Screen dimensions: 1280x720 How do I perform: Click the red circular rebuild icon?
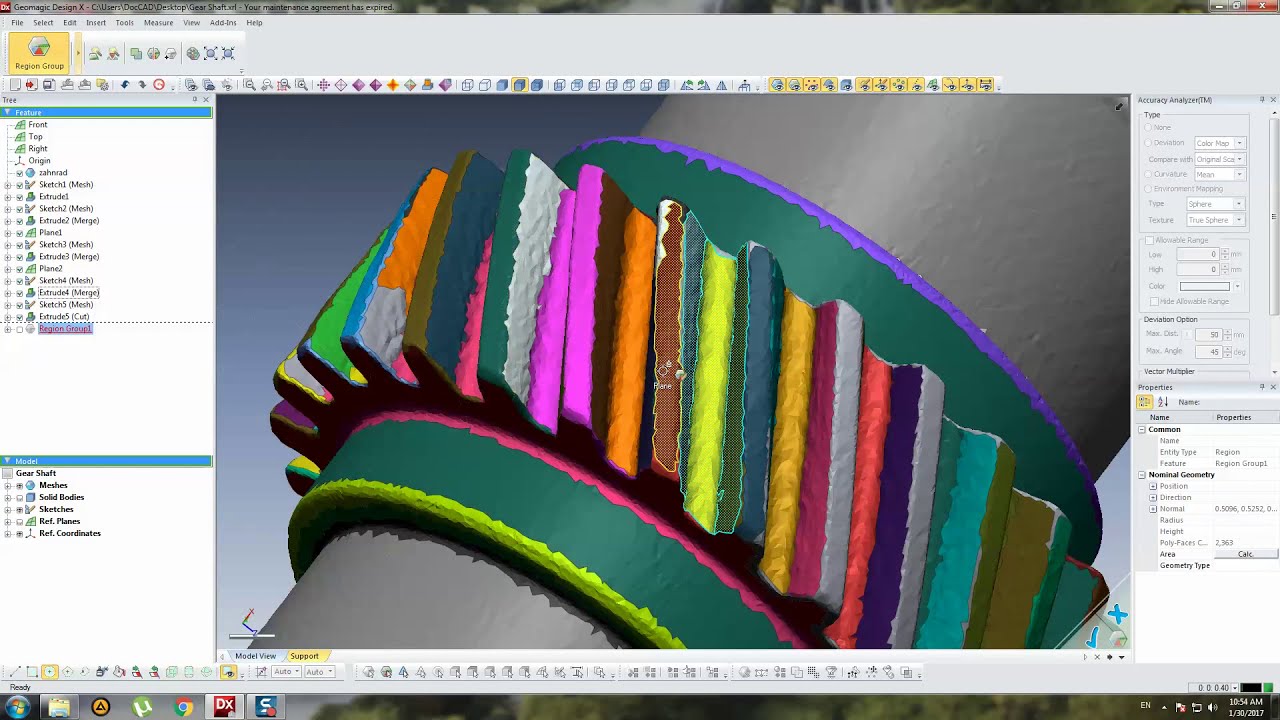tap(159, 85)
